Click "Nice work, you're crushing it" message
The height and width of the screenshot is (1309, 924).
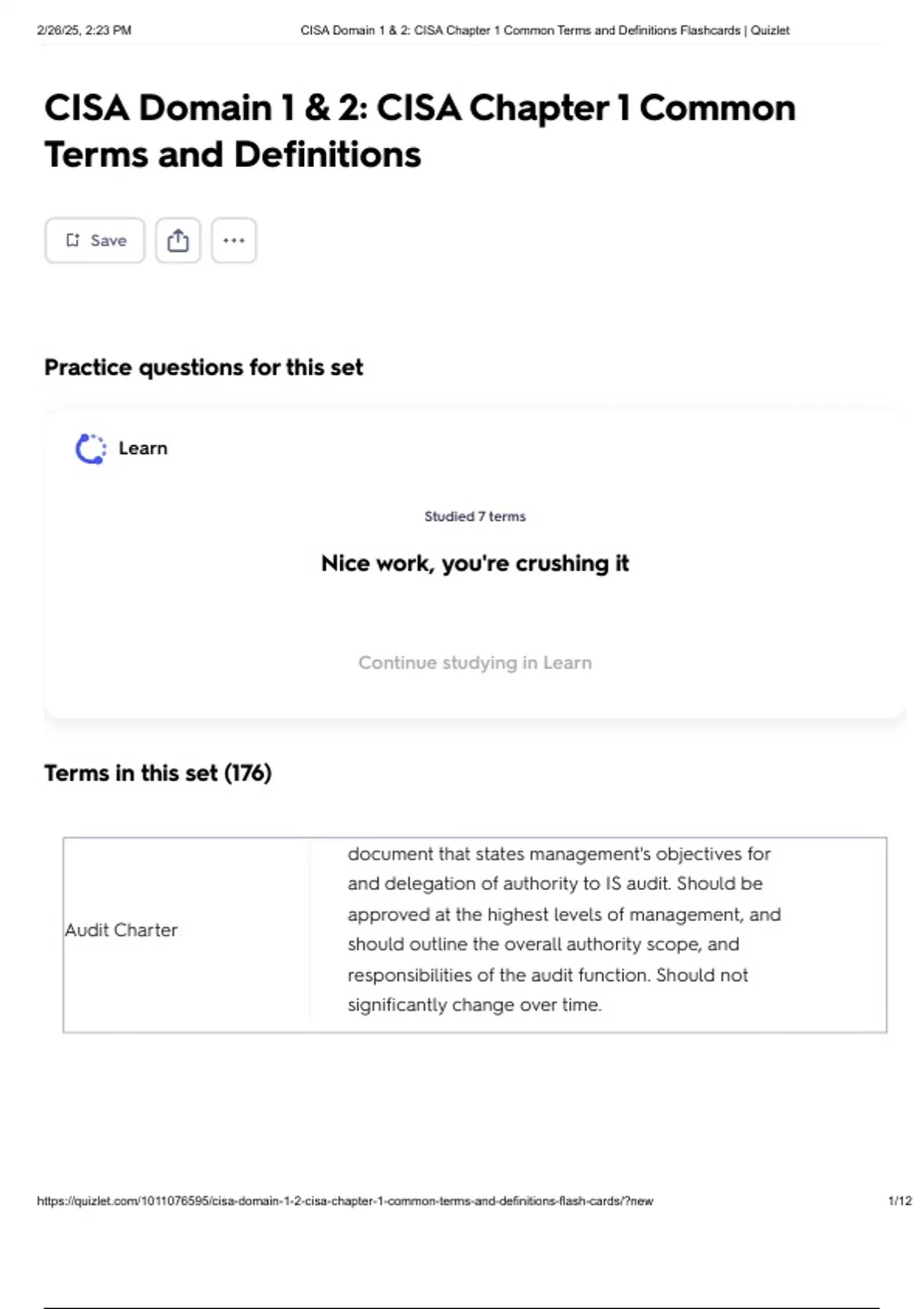[474, 564]
